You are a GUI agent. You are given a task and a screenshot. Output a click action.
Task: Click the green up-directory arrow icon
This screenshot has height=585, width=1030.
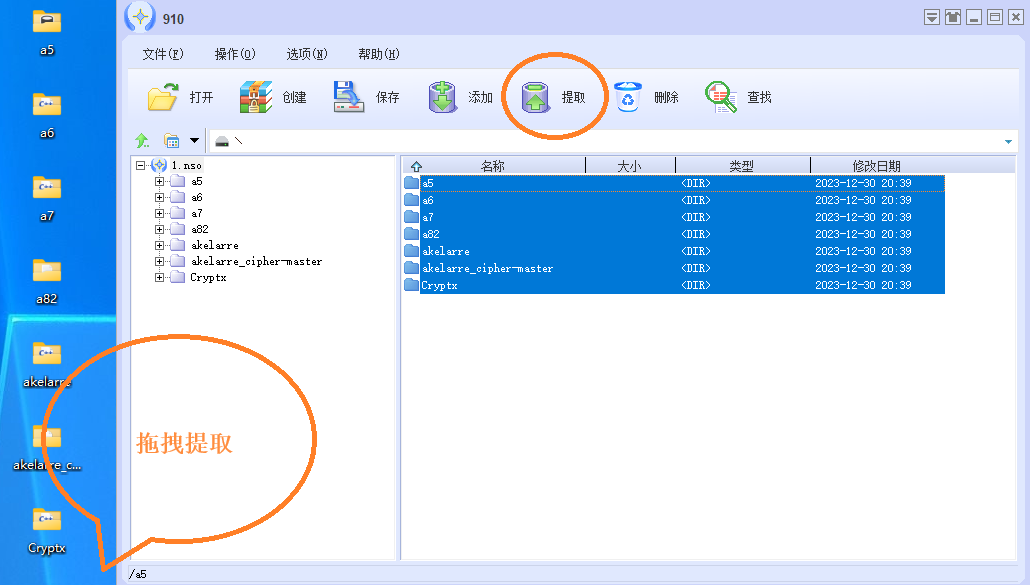142,141
